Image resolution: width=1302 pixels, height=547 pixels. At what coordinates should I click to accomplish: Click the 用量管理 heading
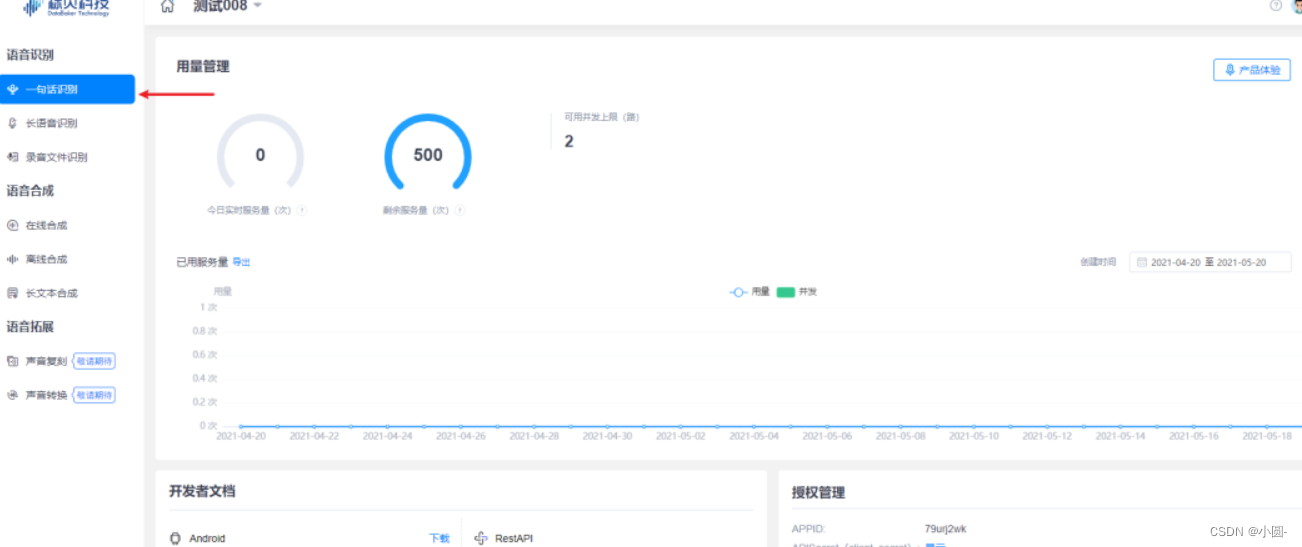click(x=203, y=66)
